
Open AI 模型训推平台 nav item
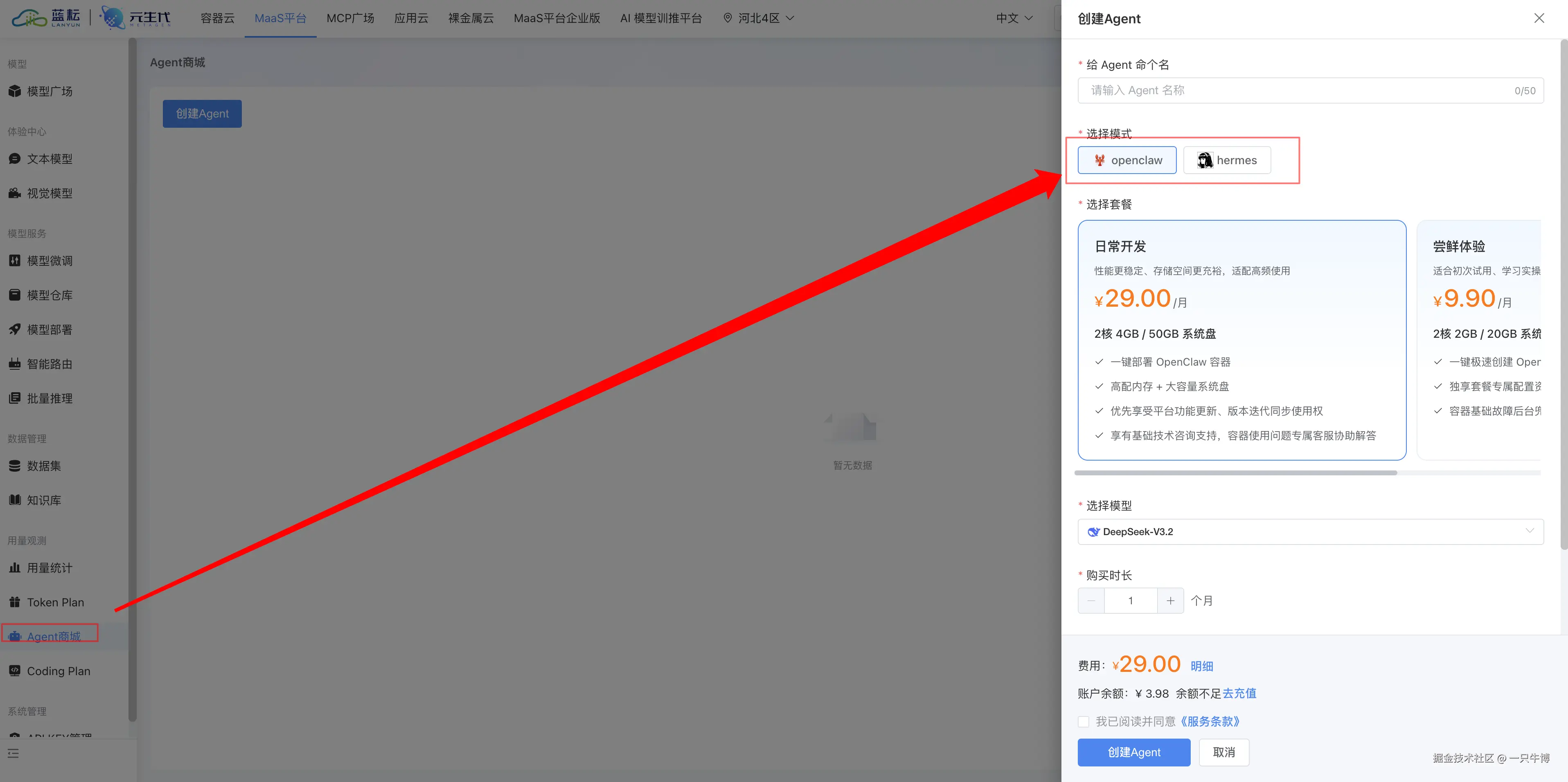point(660,18)
